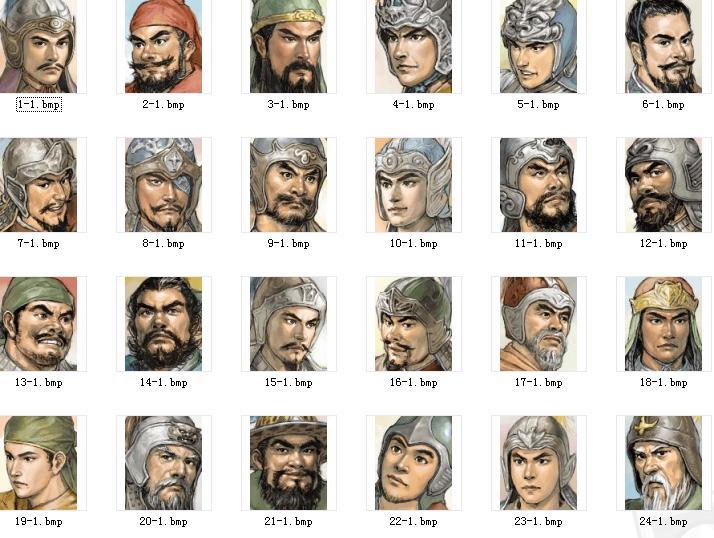714x538 pixels.
Task: Click the 4-1.bmp silver helmet thumbnail
Action: click(x=413, y=46)
